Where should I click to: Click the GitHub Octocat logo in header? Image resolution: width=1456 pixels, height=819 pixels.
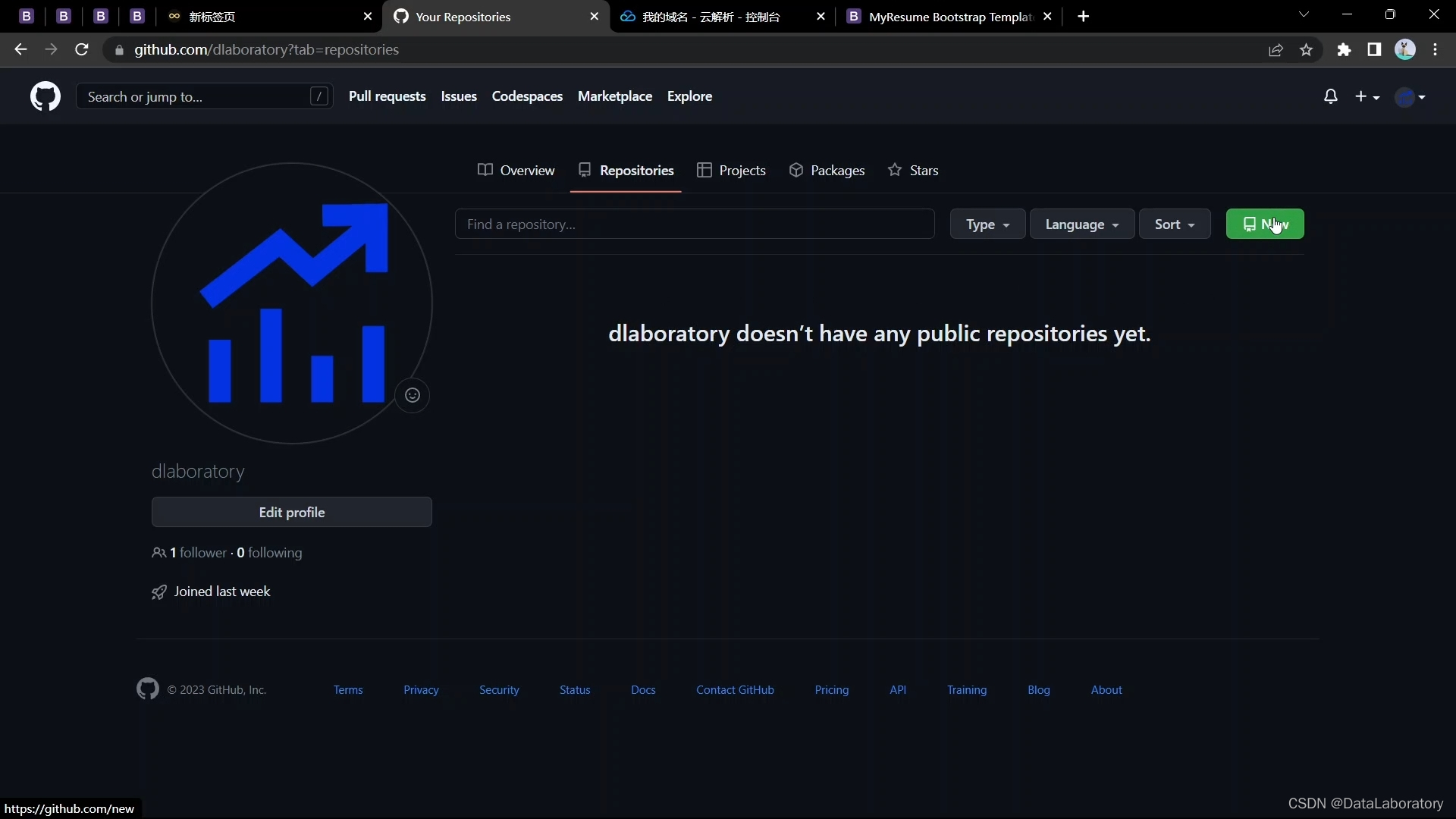tap(45, 96)
